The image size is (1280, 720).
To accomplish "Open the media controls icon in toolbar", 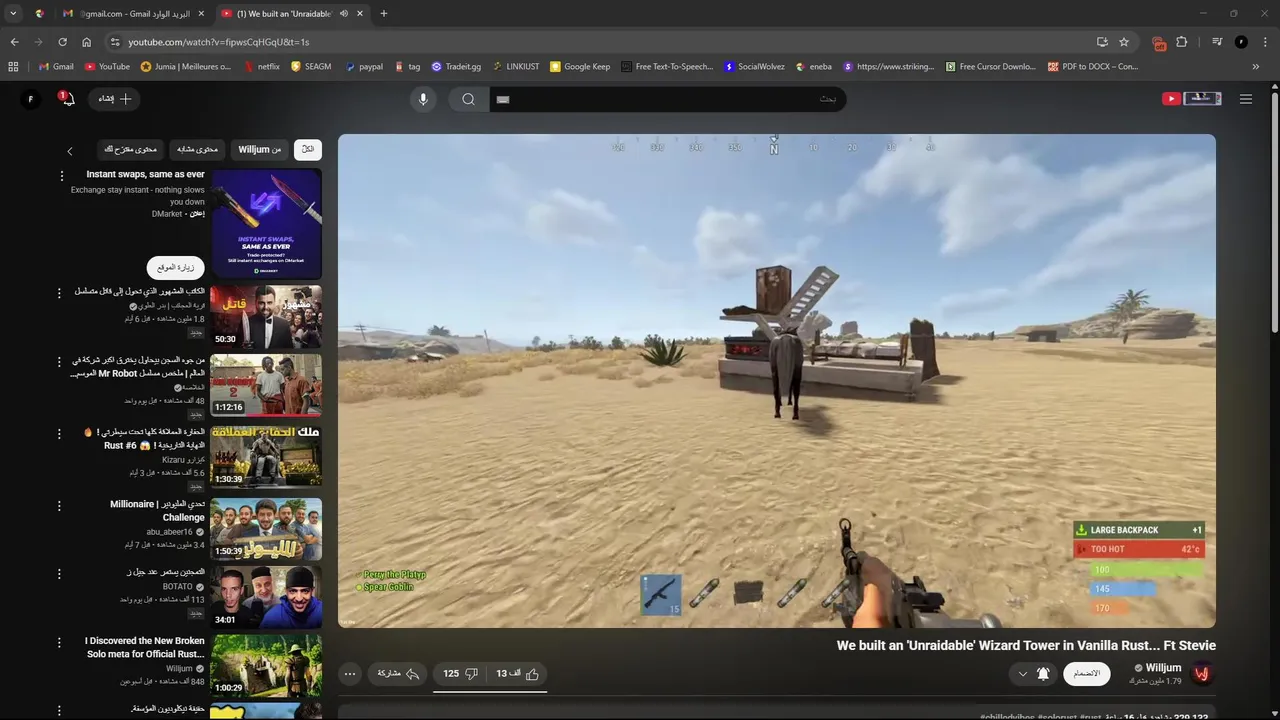I will (x=1217, y=42).
